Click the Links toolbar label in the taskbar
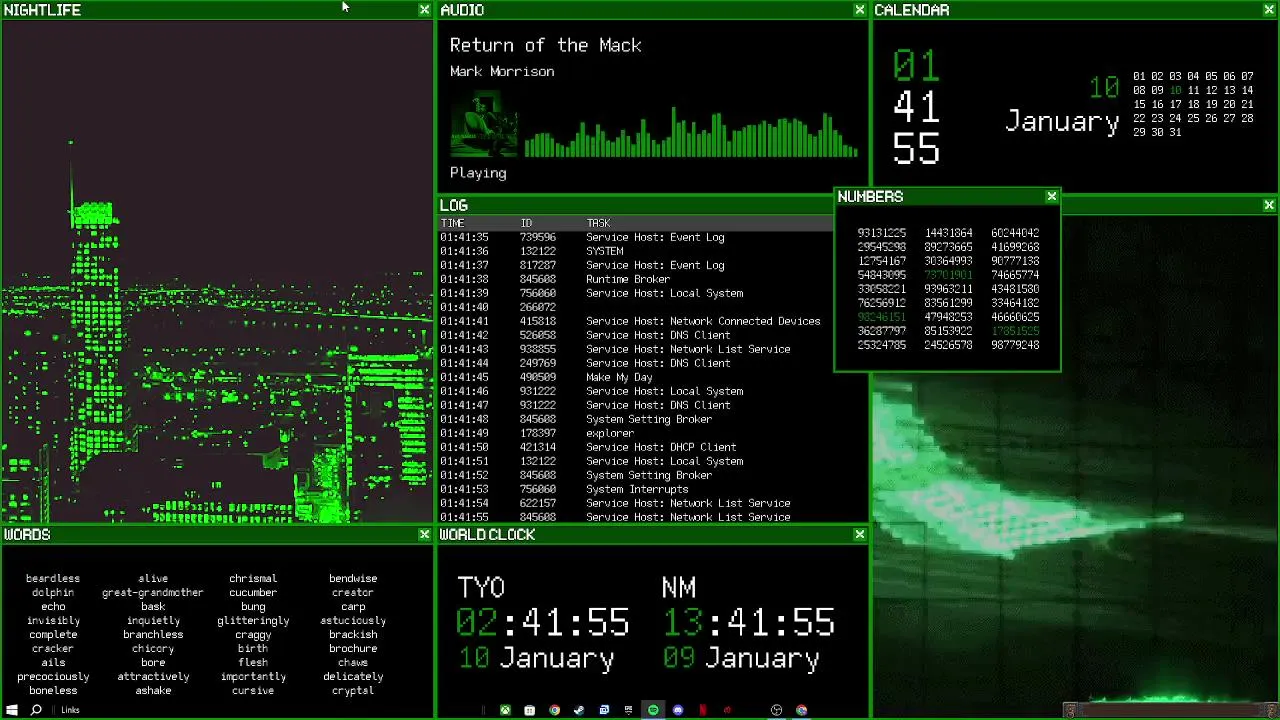 tap(70, 710)
